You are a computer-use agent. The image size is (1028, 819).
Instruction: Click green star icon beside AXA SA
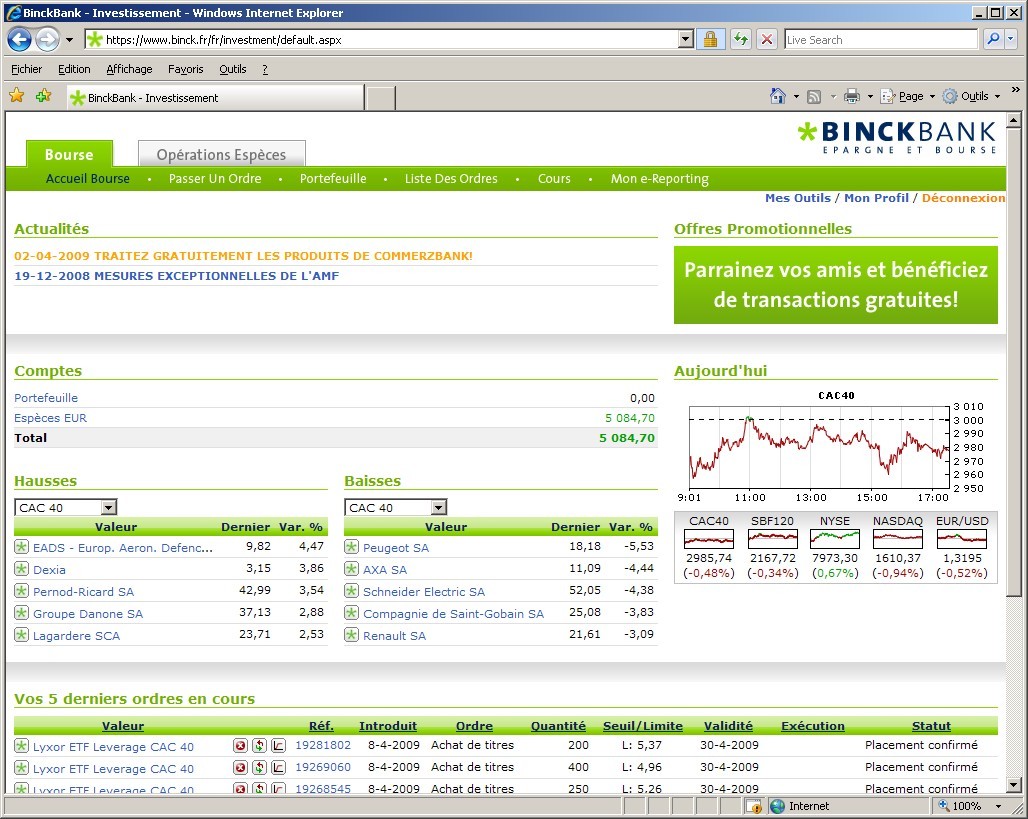coord(351,569)
